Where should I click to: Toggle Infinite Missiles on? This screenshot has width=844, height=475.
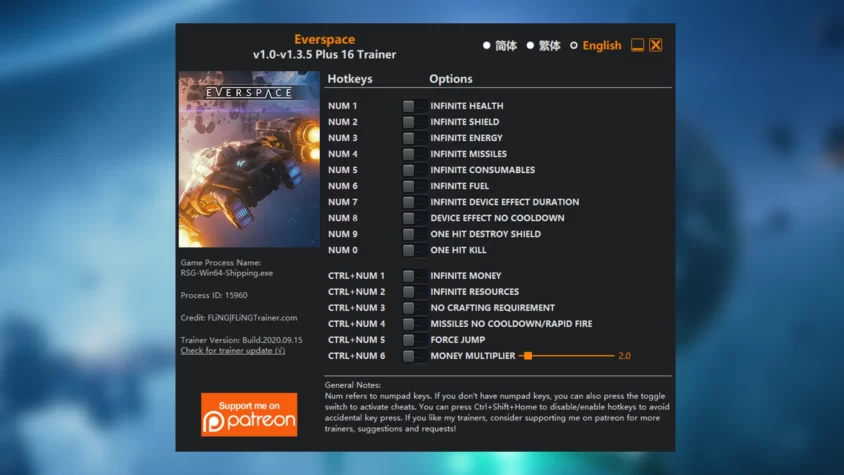414,154
